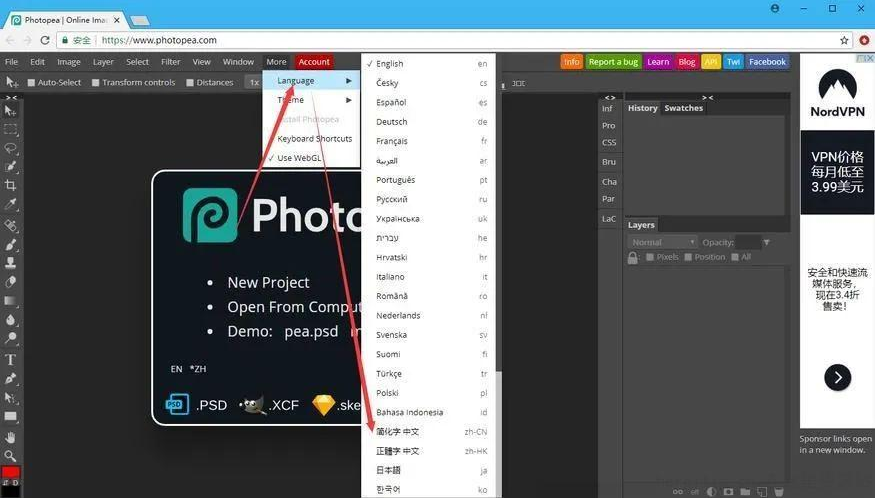Image resolution: width=875 pixels, height=498 pixels.
Task: Toggle the Distances checkbox
Action: coord(190,83)
